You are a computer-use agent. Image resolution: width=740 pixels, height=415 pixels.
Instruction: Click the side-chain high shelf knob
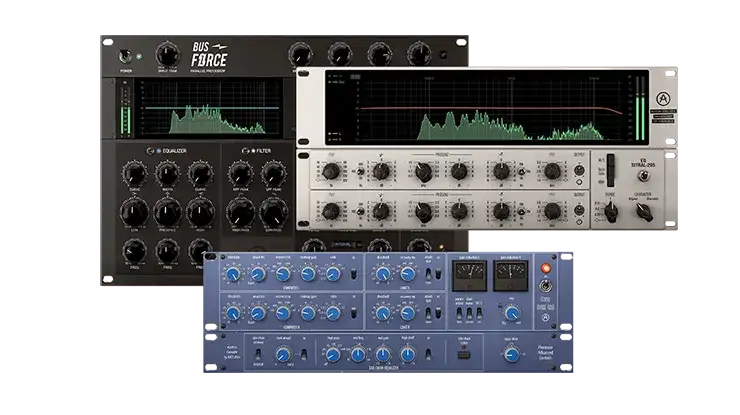(408, 355)
